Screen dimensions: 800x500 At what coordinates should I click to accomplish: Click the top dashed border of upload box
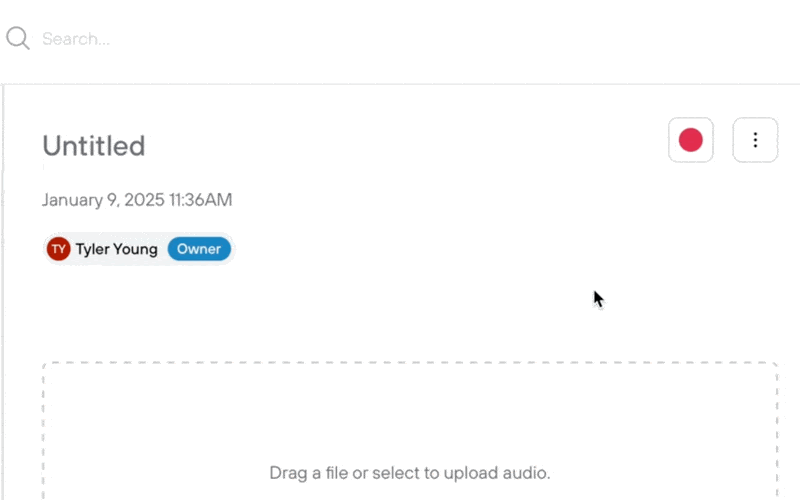tap(410, 363)
